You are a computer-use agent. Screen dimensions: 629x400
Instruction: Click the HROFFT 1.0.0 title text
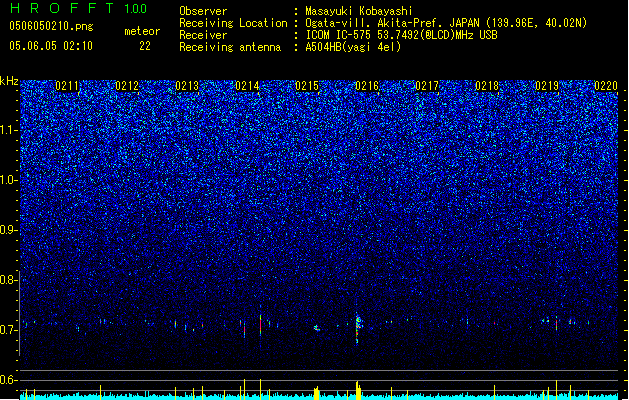[x=78, y=8]
